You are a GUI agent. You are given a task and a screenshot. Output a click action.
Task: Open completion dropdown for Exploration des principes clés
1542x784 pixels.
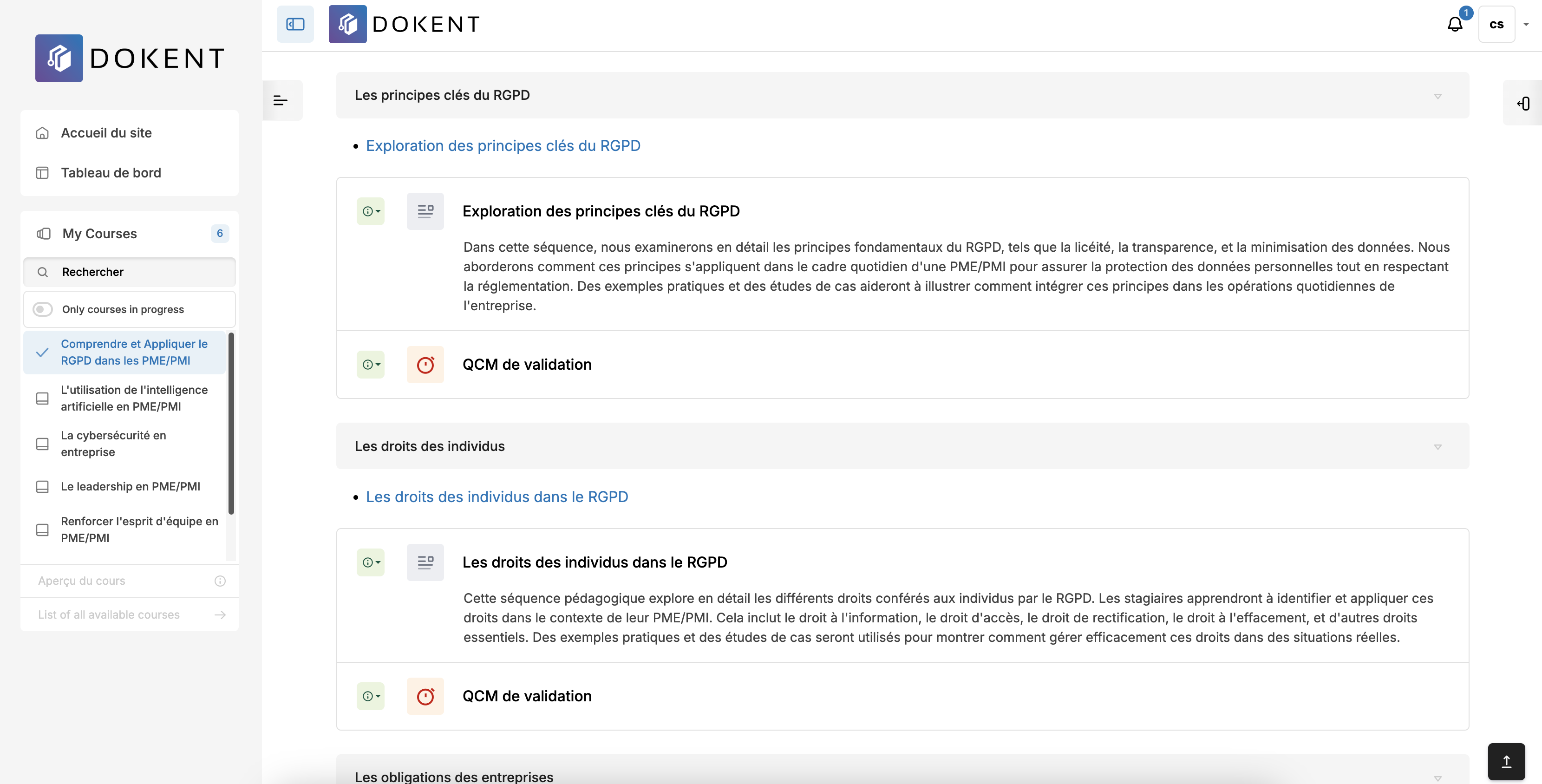pyautogui.click(x=371, y=211)
